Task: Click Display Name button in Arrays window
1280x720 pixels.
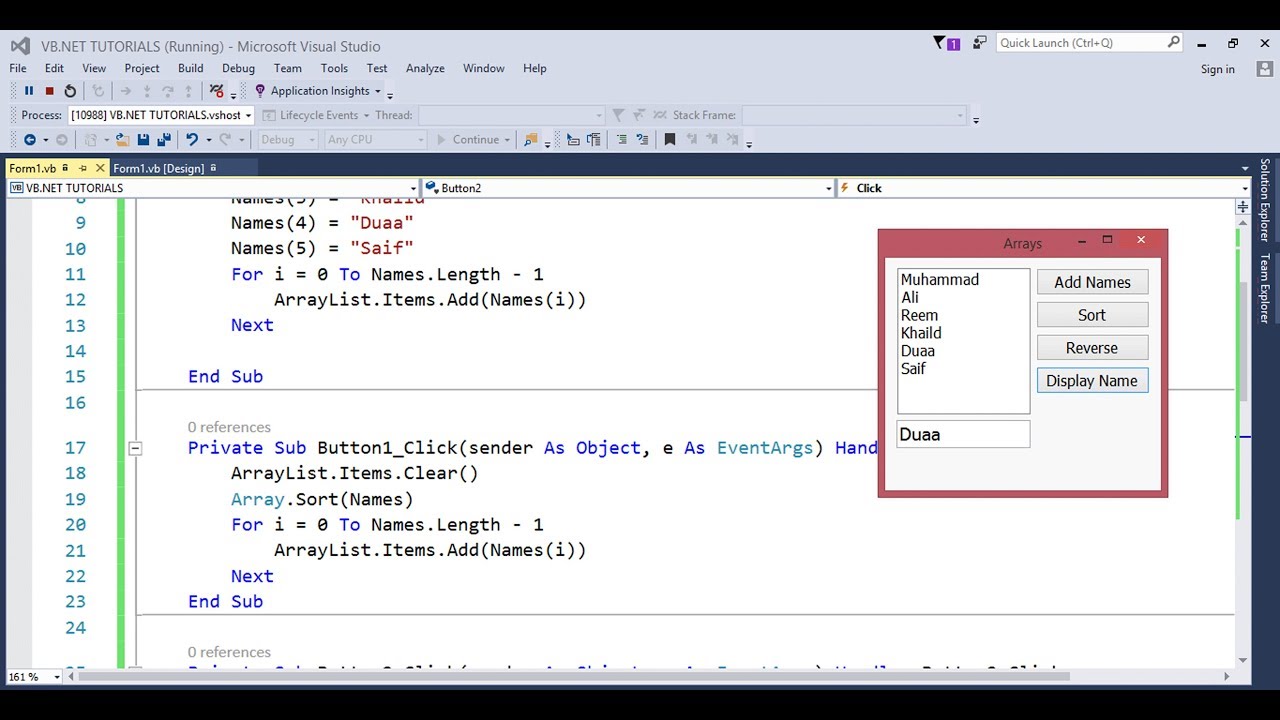Action: pos(1092,381)
